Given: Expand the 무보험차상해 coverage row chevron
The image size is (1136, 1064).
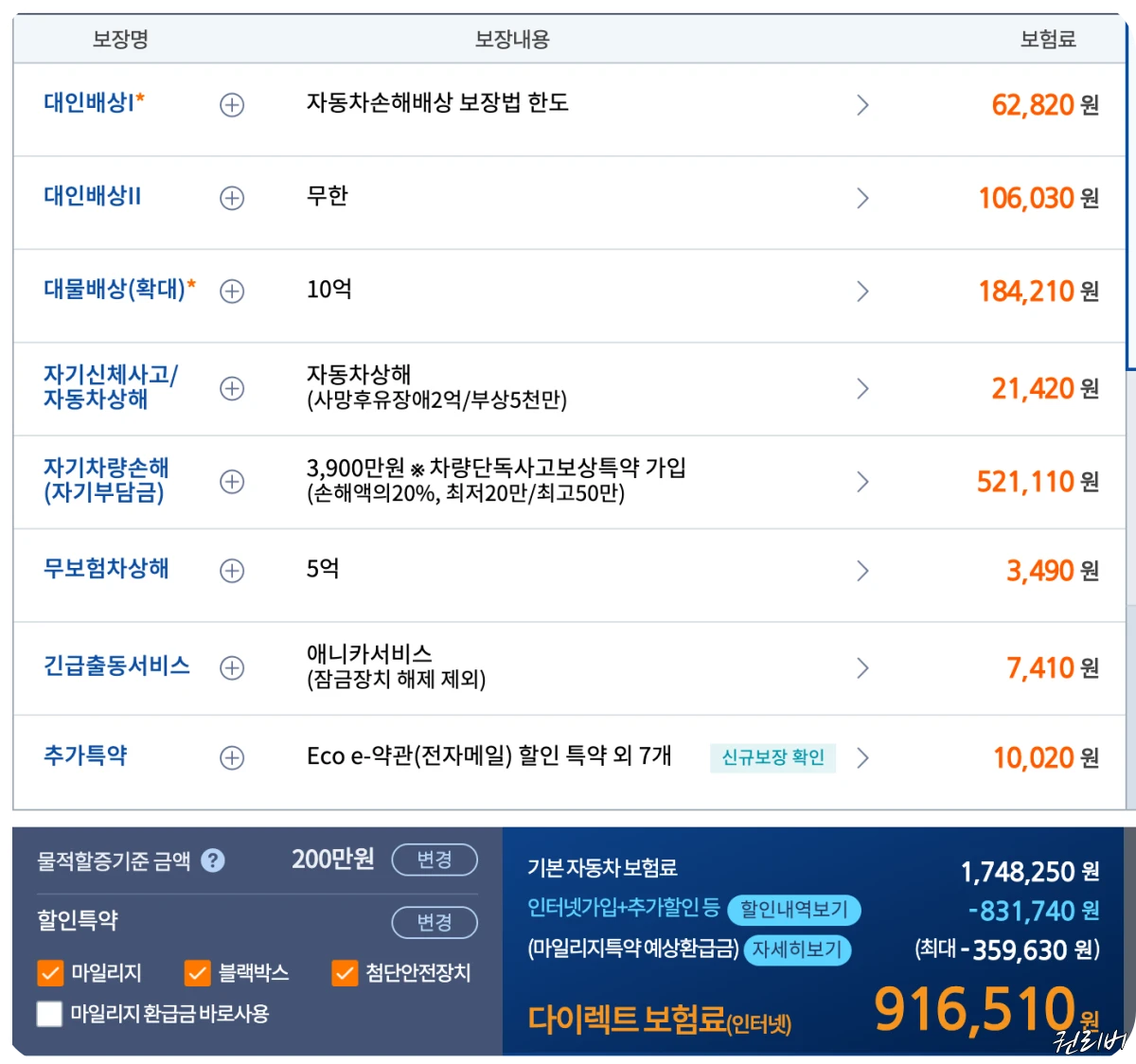Looking at the screenshot, I should (x=862, y=571).
